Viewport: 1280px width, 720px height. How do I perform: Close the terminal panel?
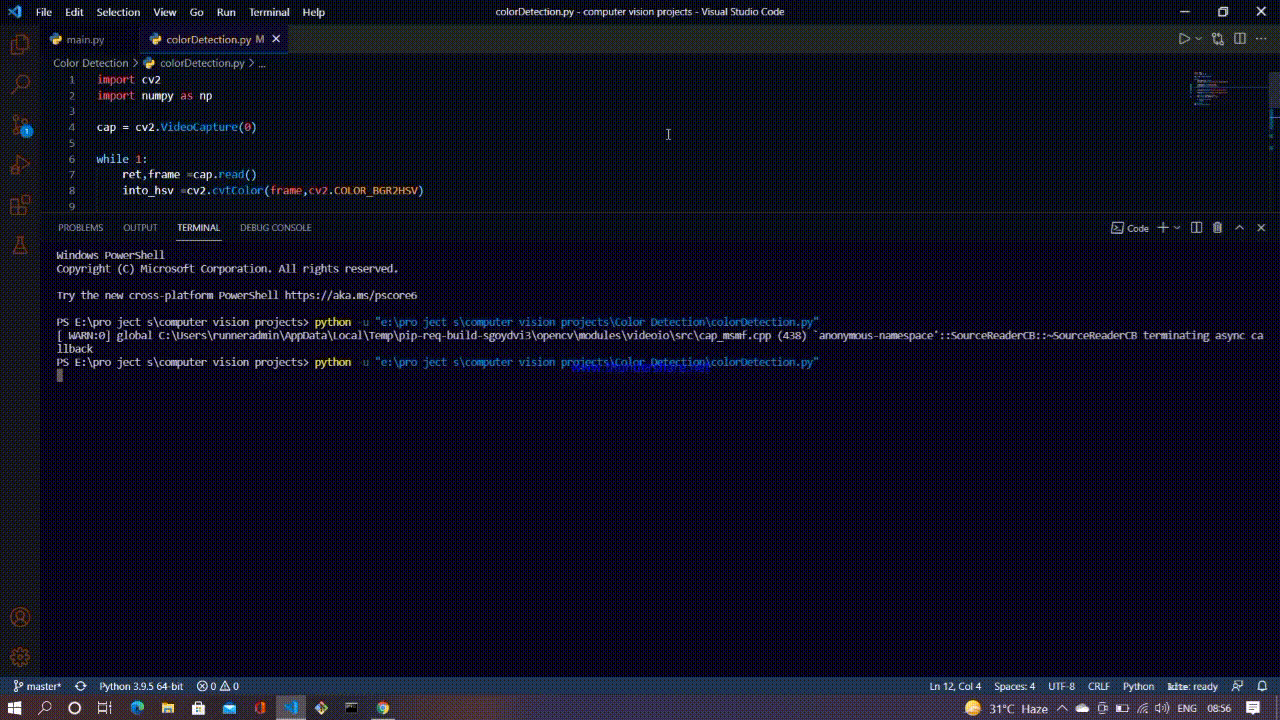[x=1261, y=228]
